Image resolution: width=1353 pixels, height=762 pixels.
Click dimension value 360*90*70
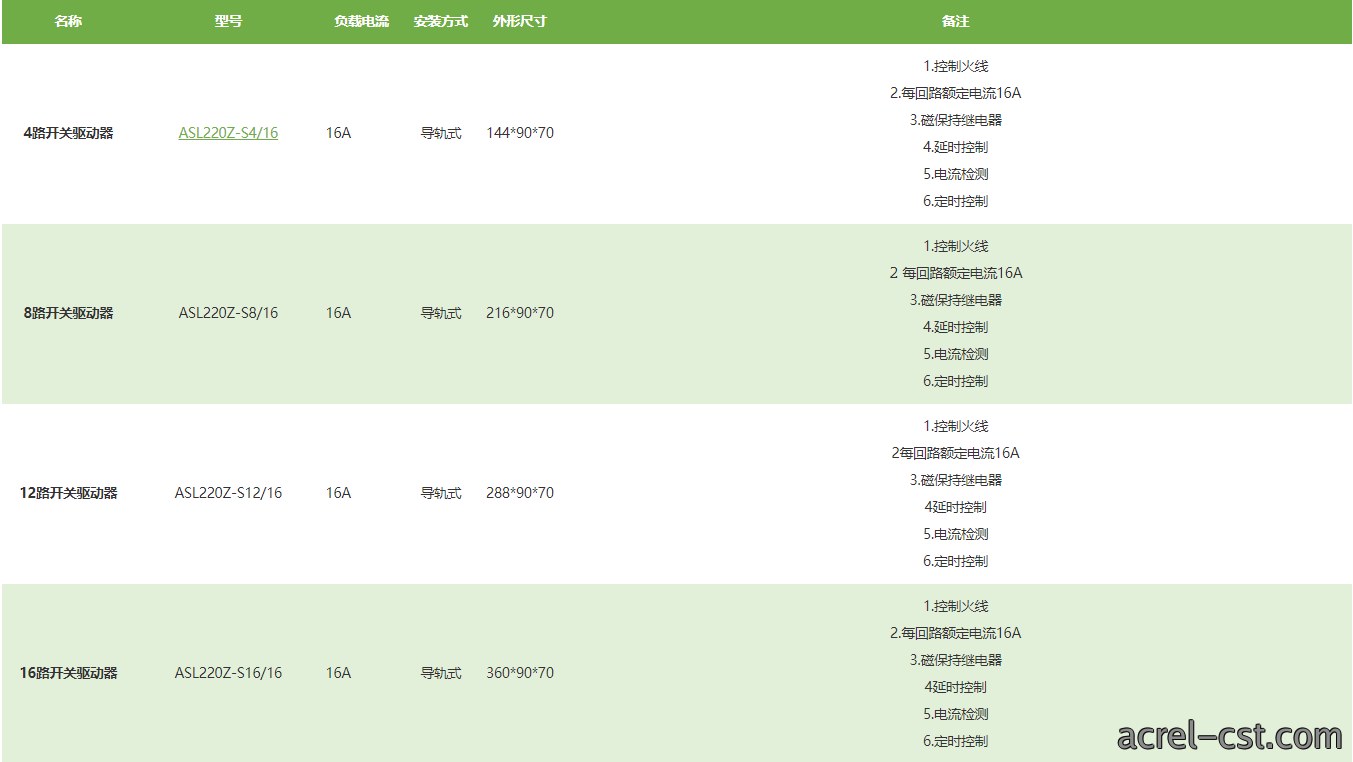coord(520,673)
